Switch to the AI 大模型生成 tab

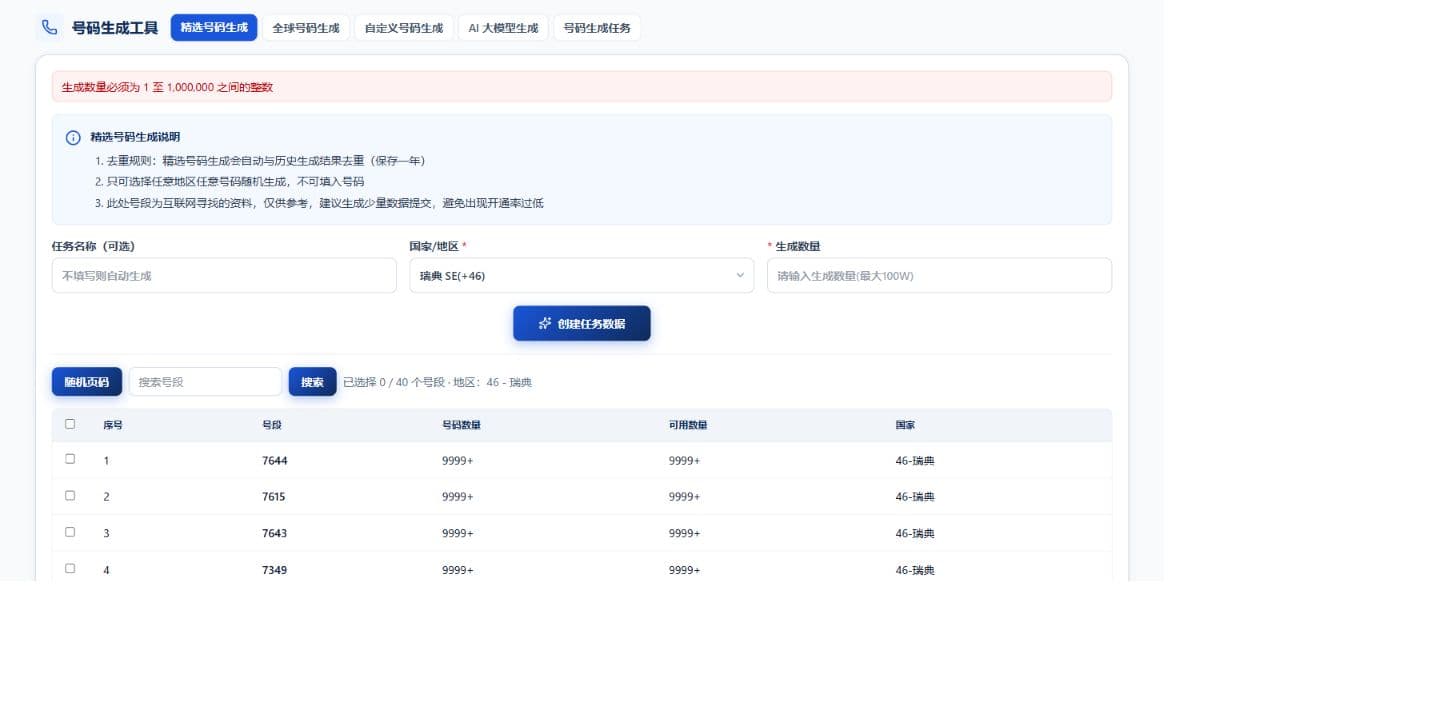(503, 28)
